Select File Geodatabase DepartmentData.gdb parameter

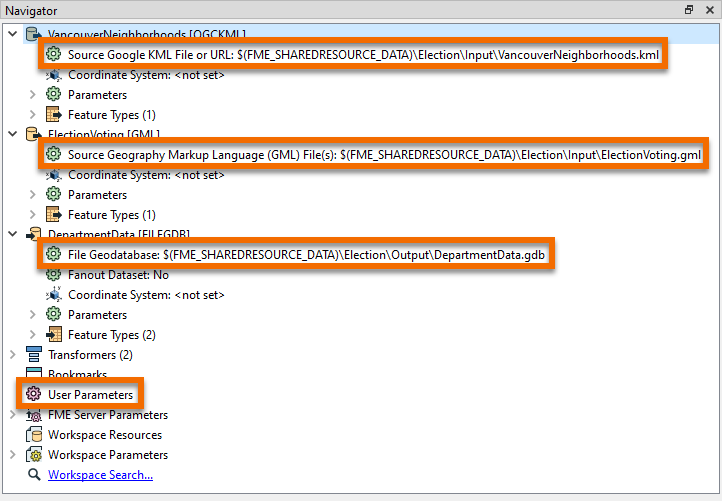(x=306, y=255)
